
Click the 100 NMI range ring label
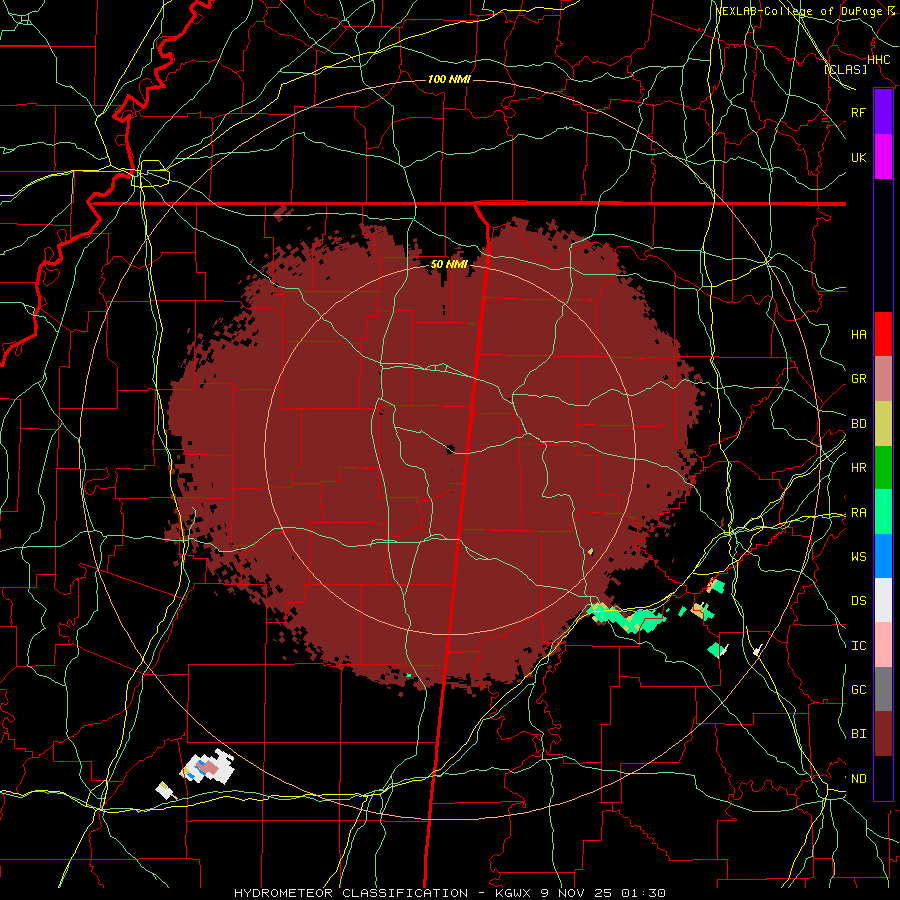point(449,79)
